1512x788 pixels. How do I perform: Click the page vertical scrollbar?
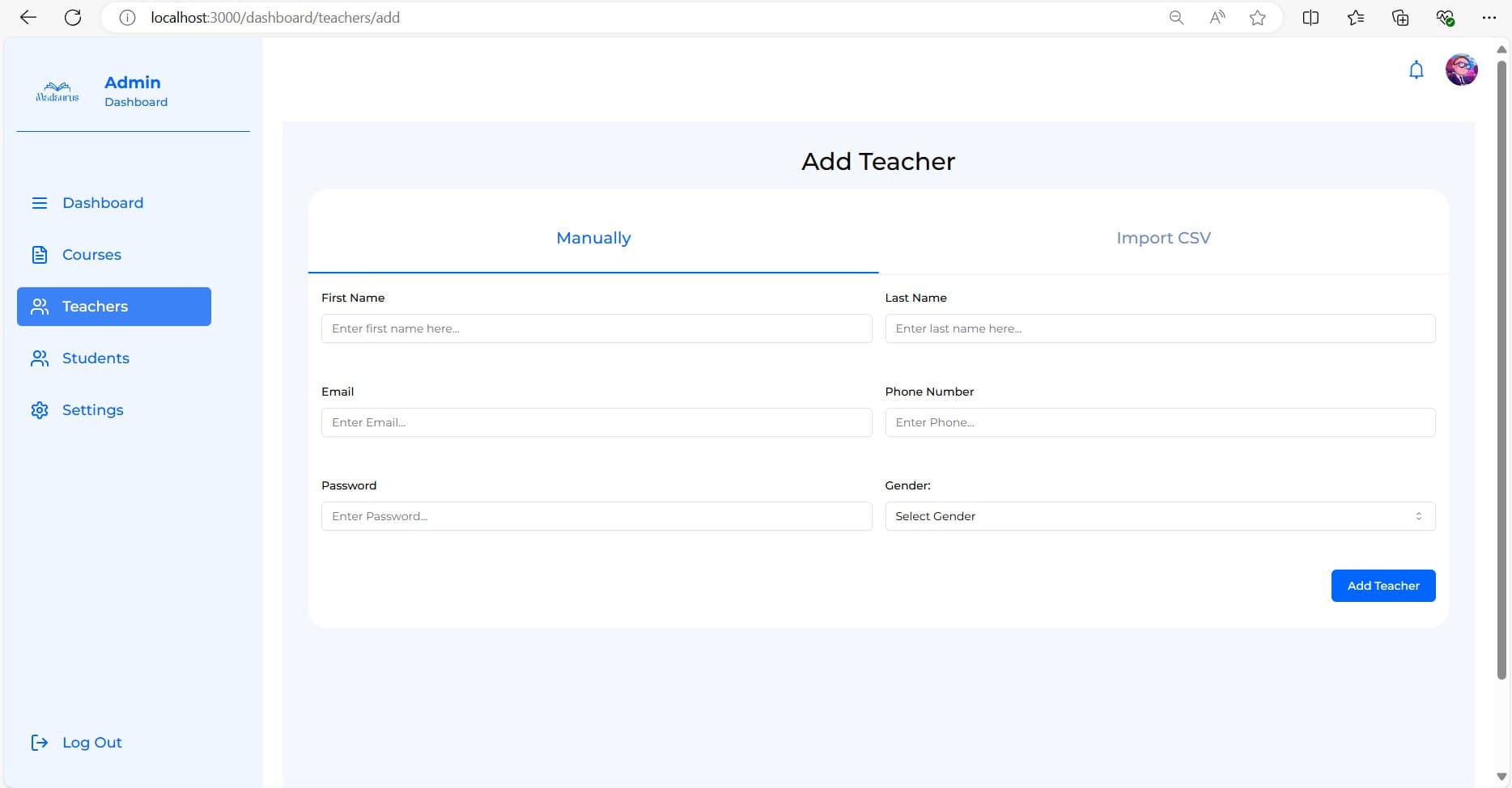pos(1501,364)
